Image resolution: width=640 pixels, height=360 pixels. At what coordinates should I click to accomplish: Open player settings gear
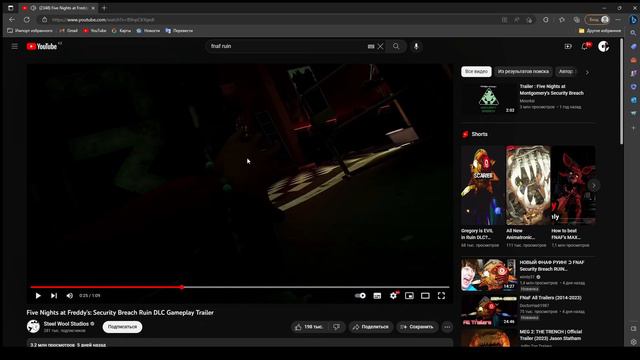[x=393, y=296]
